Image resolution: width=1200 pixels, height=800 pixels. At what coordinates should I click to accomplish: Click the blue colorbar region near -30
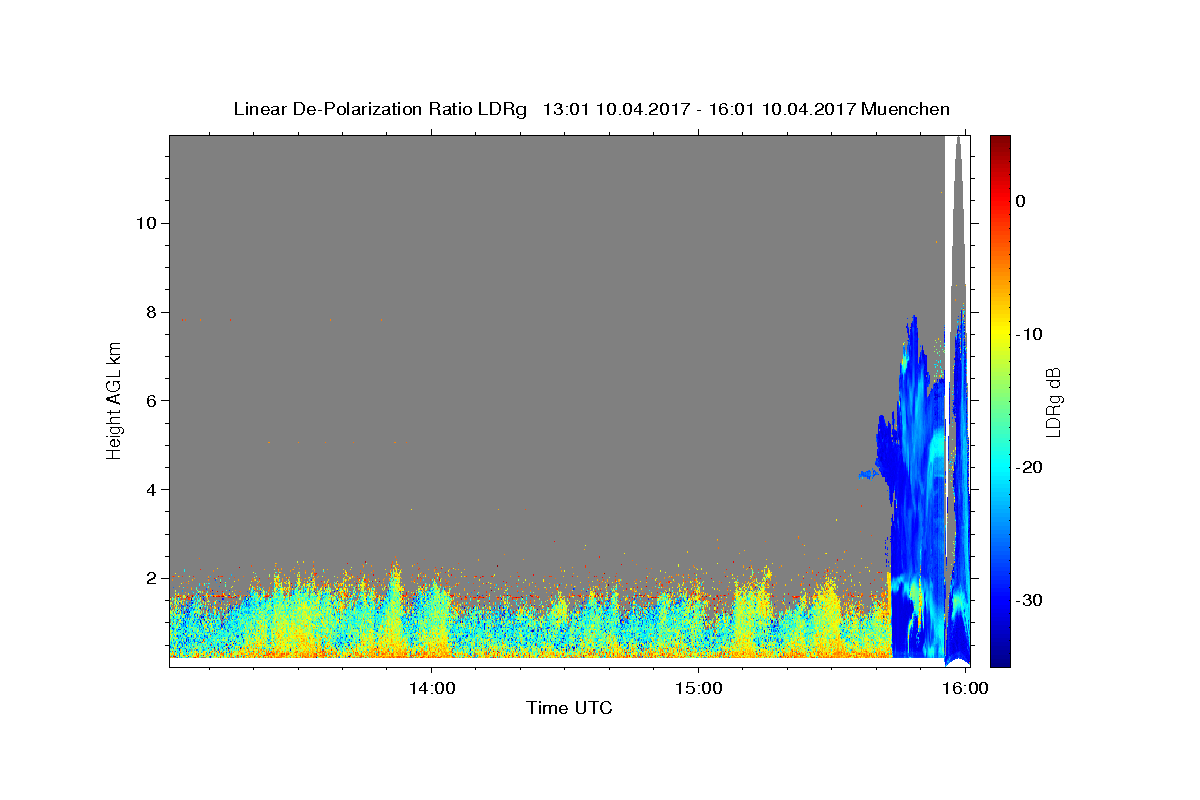[1000, 600]
